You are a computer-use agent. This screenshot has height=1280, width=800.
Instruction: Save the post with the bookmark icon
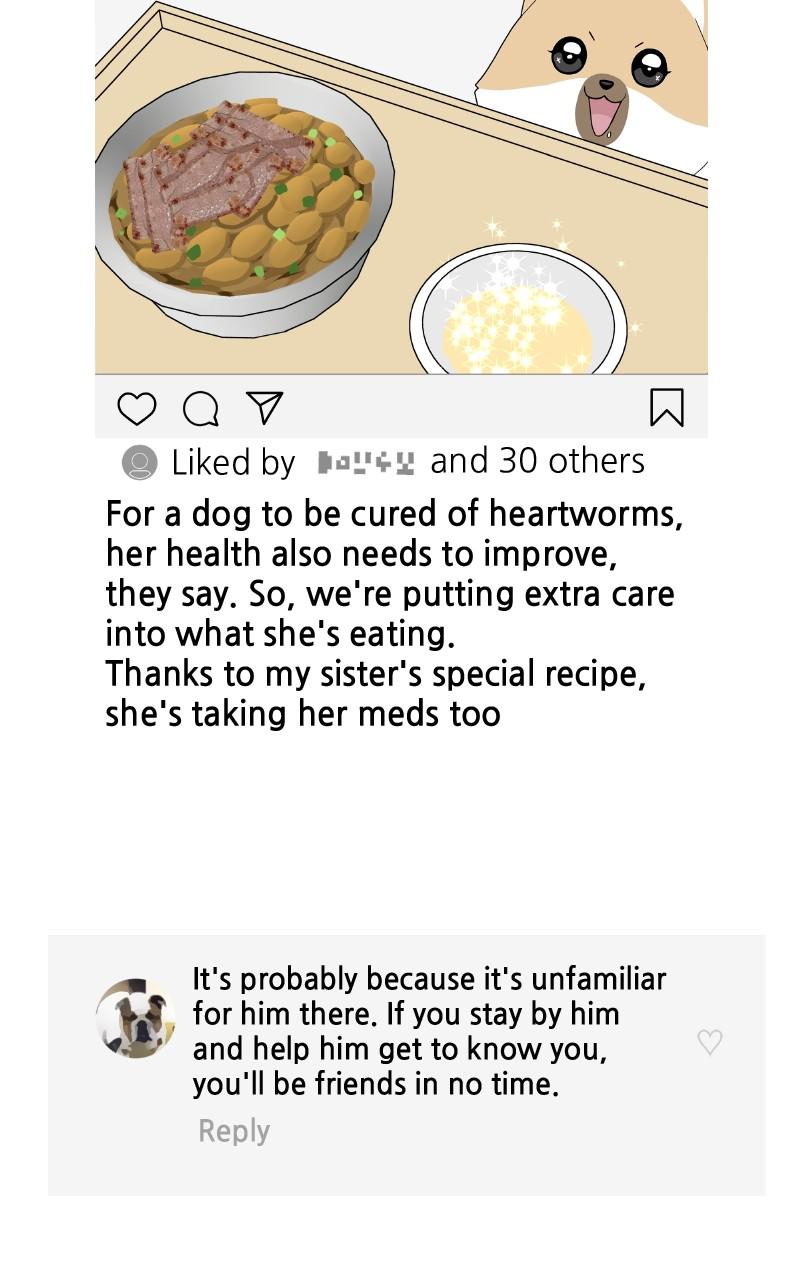(x=667, y=408)
